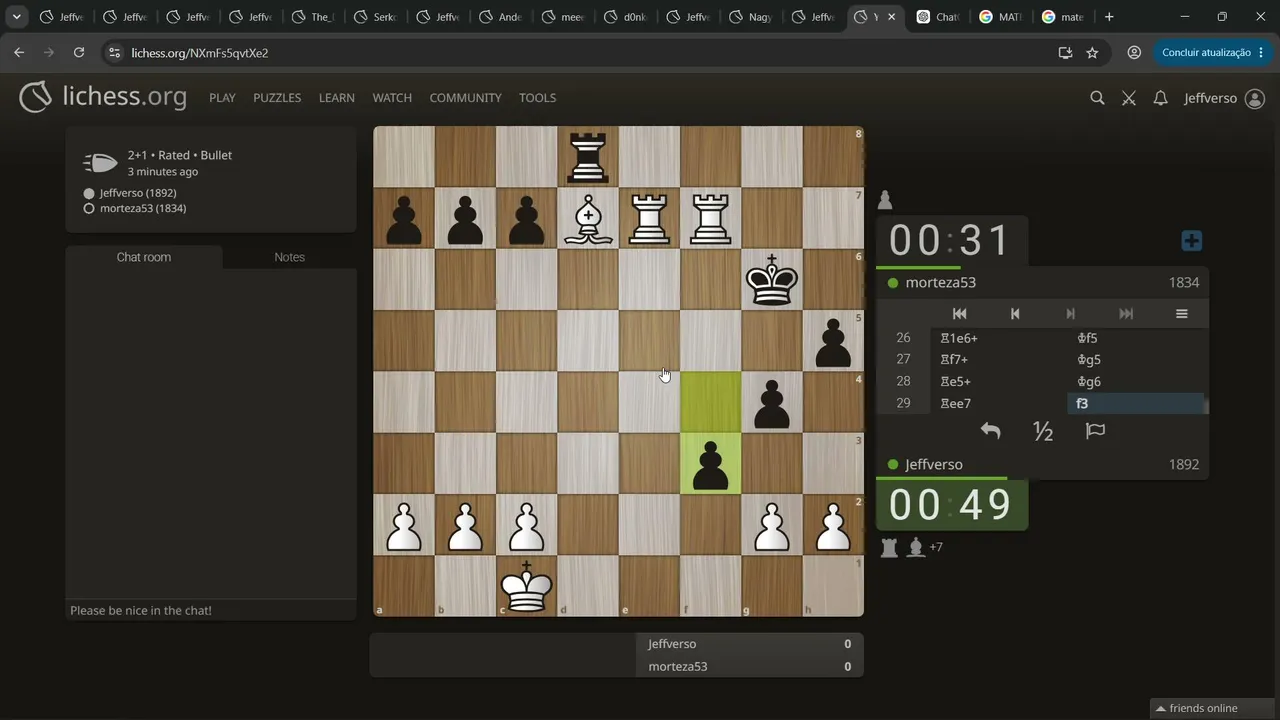
Task: Click the Concluir atualização button
Action: (x=1206, y=52)
